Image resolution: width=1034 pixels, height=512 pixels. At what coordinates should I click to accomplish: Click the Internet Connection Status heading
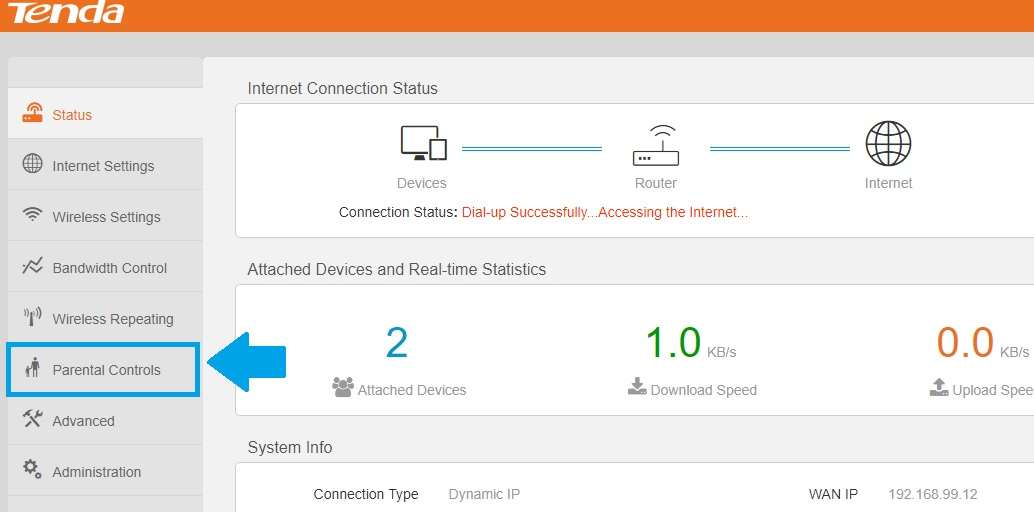pyautogui.click(x=342, y=88)
